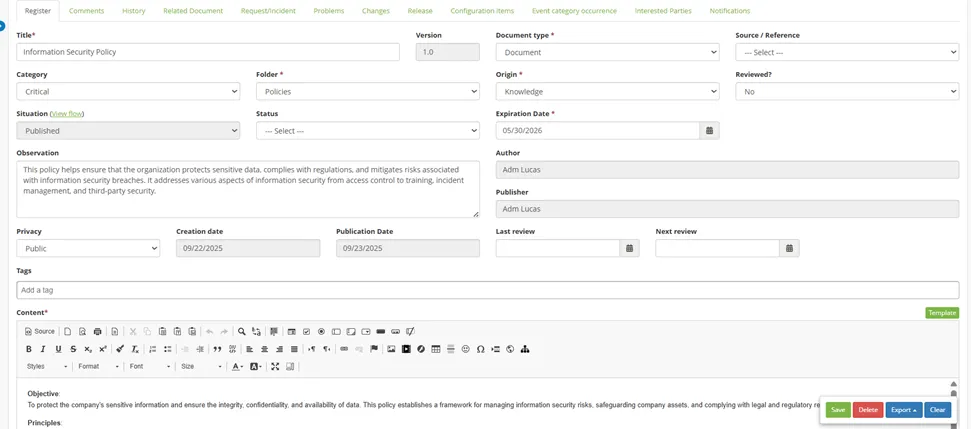The width and height of the screenshot is (971, 429).
Task: Insert a numbered list
Action: [153, 349]
